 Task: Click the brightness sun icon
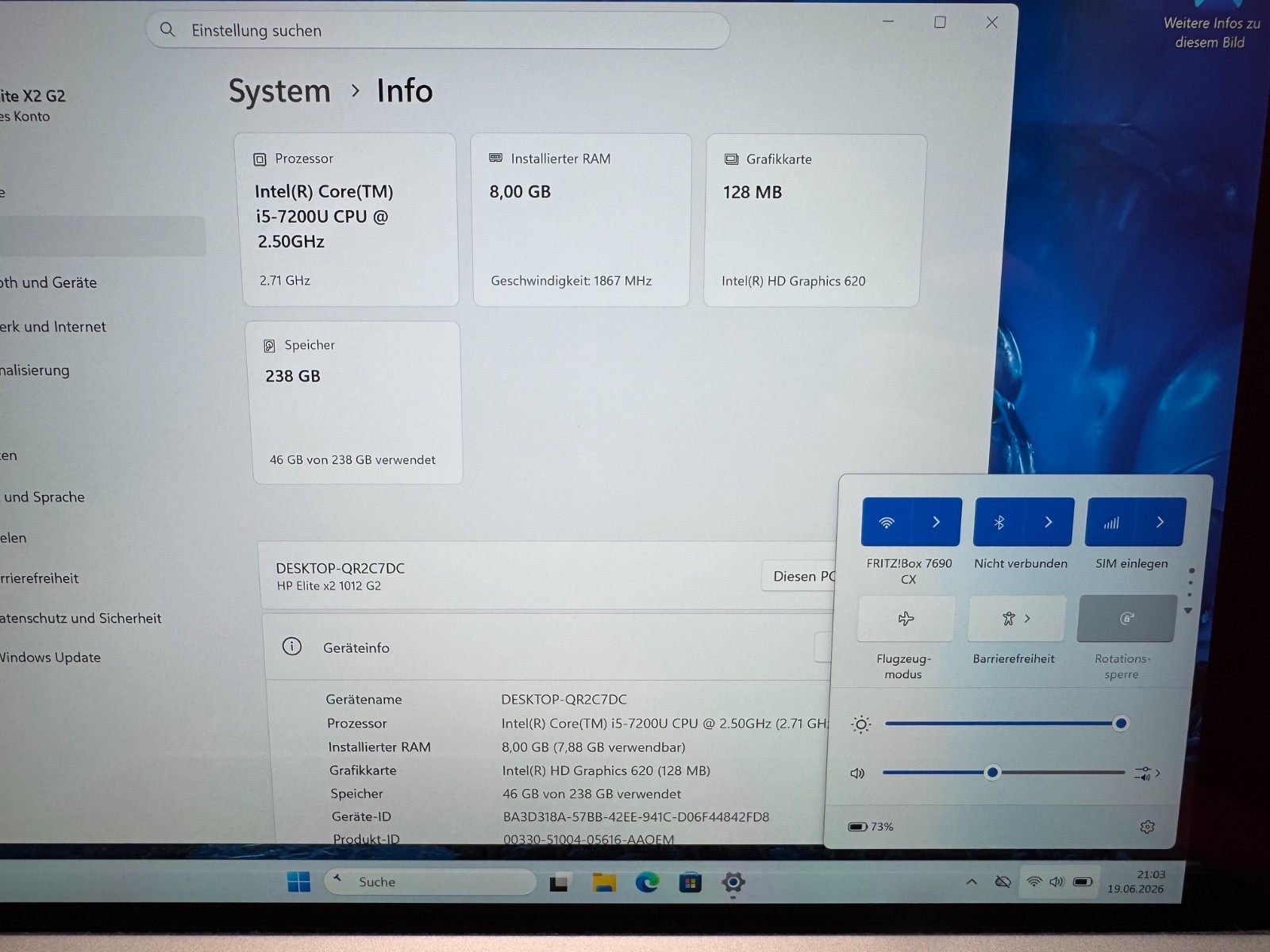[x=861, y=724]
